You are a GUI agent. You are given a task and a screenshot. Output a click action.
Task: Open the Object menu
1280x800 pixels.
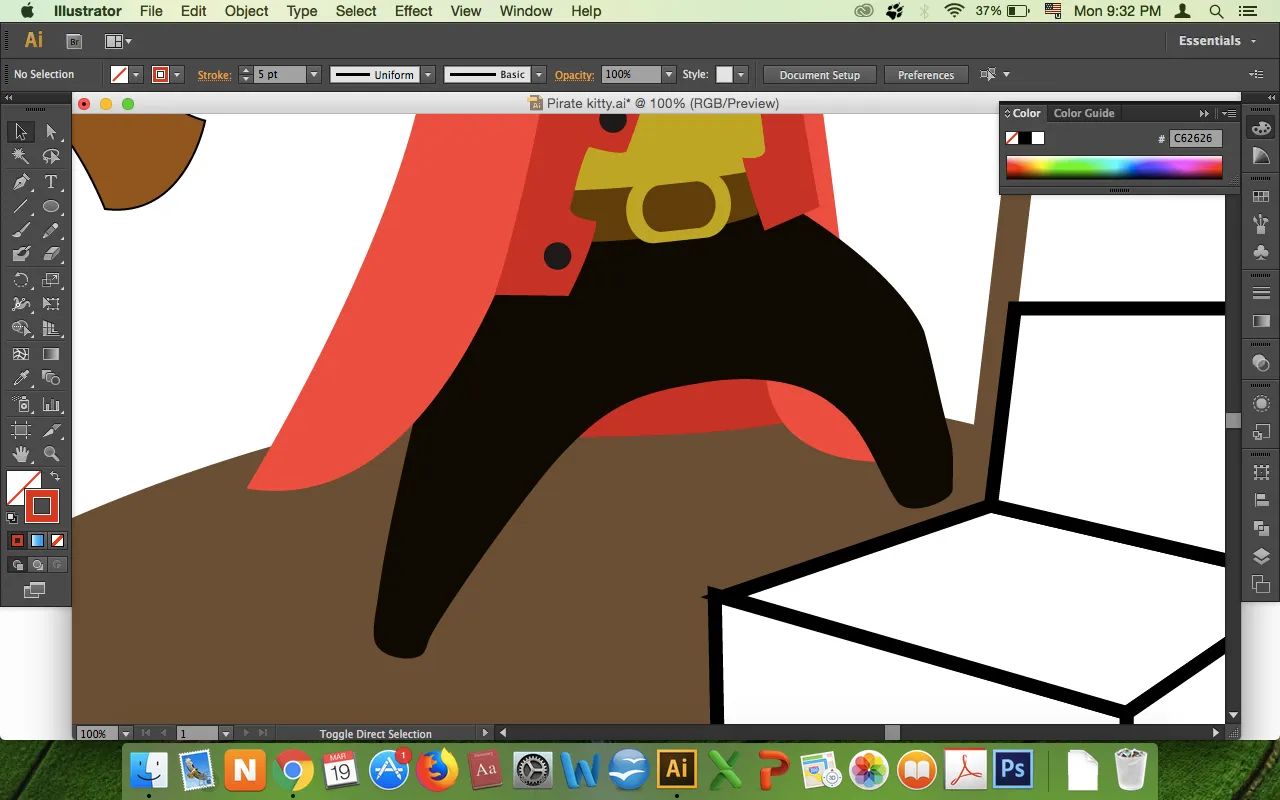coord(246,11)
